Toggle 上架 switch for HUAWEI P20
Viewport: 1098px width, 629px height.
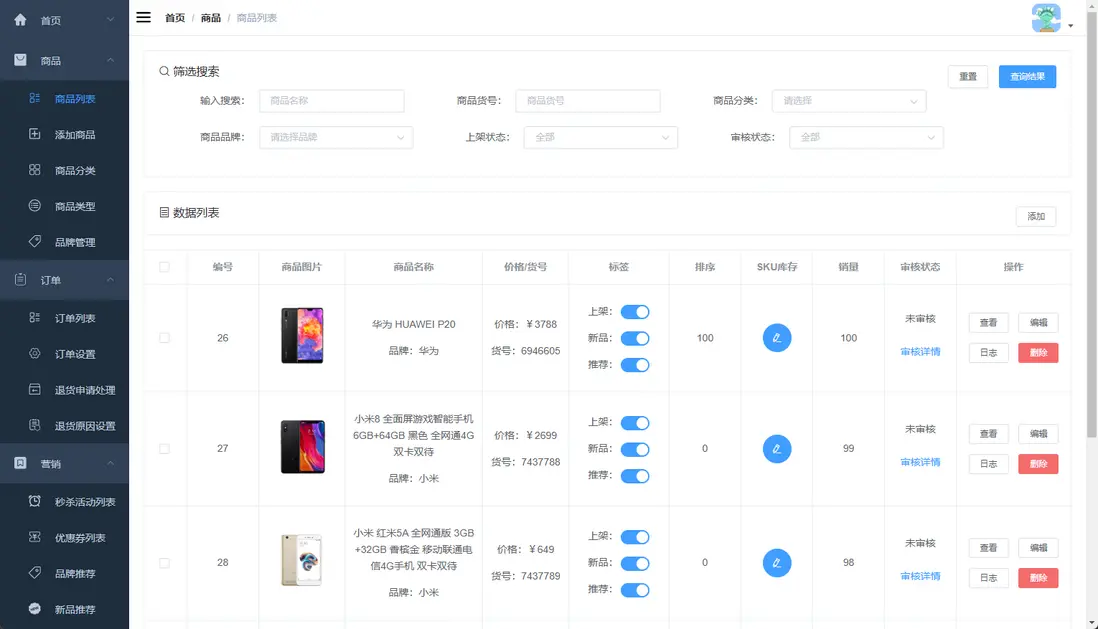[x=635, y=312]
